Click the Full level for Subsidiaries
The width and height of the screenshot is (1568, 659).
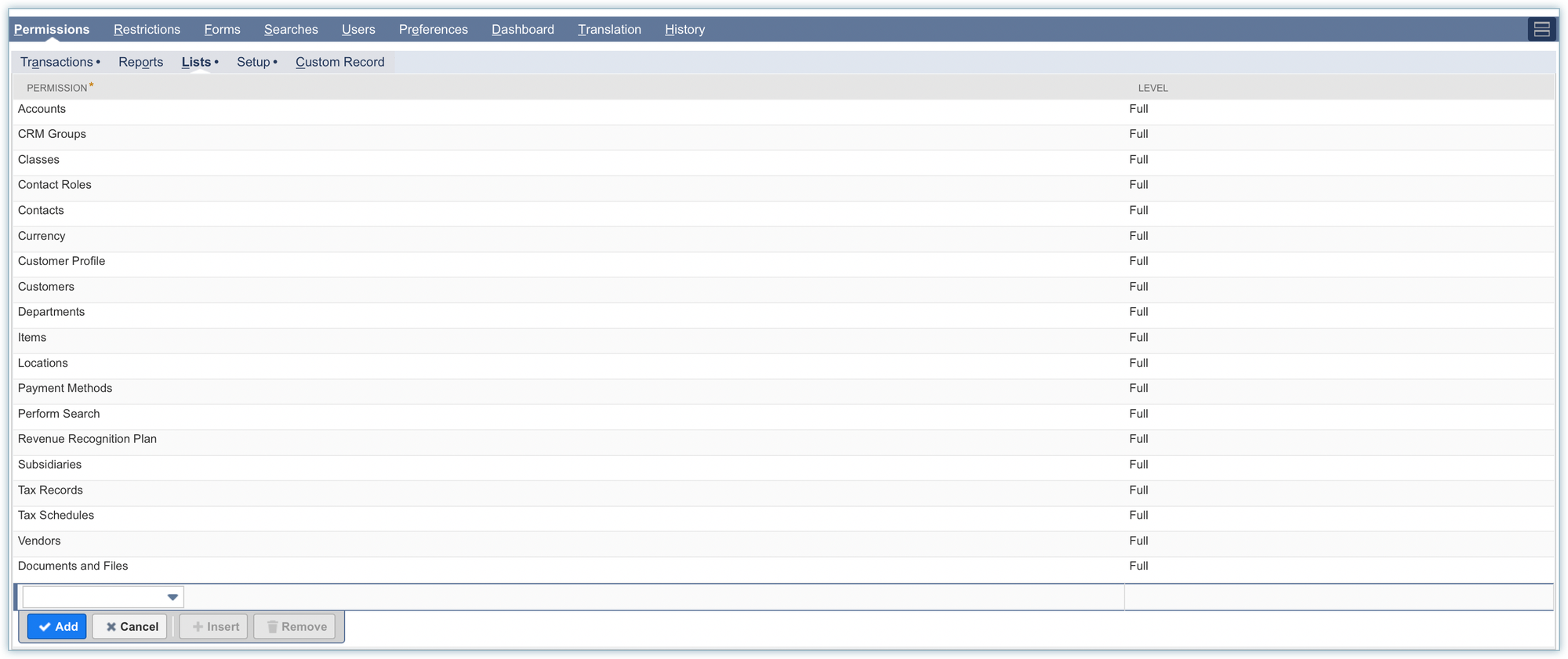1138,465
